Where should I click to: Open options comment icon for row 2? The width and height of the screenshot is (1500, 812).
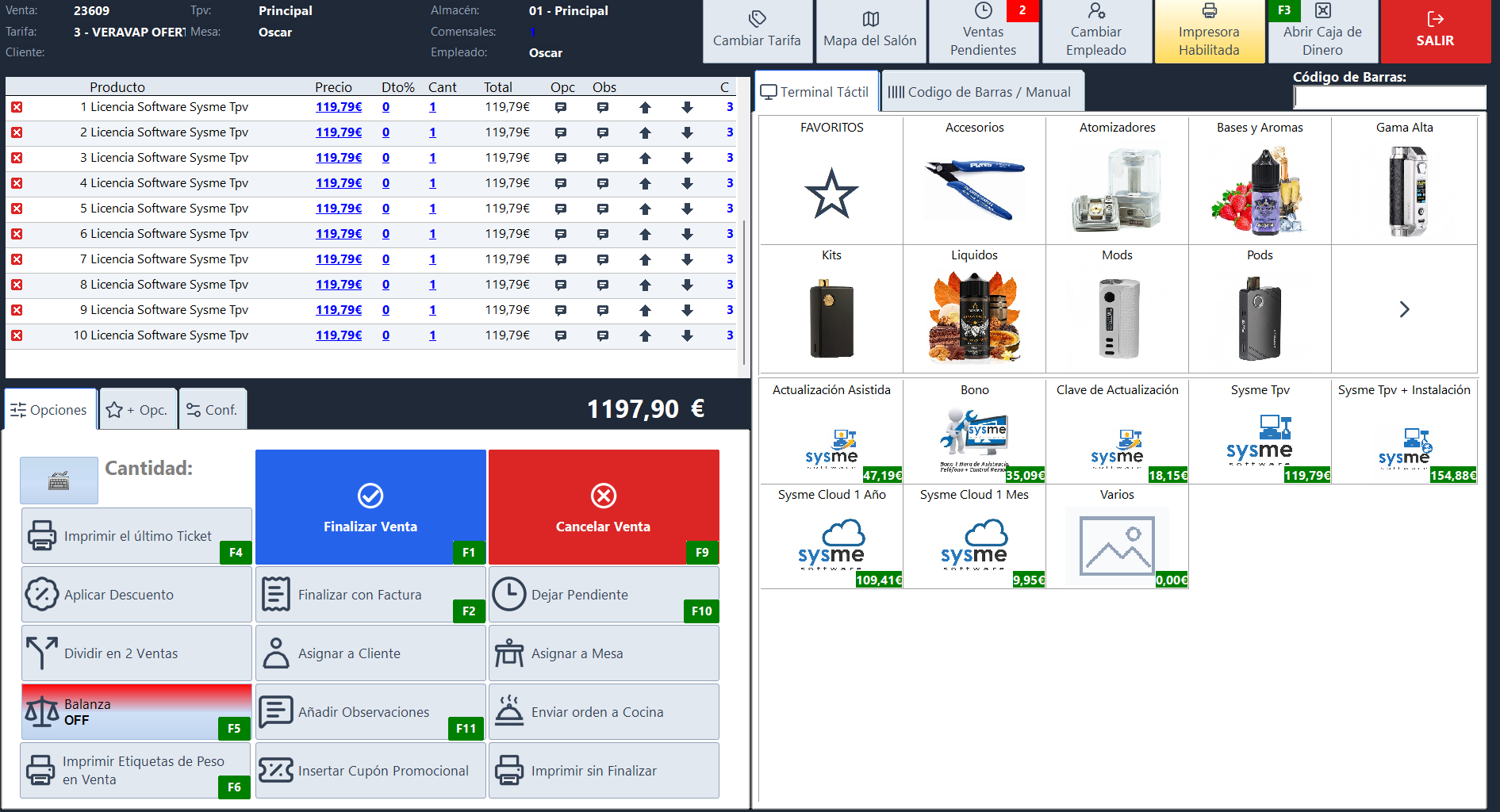coord(561,132)
